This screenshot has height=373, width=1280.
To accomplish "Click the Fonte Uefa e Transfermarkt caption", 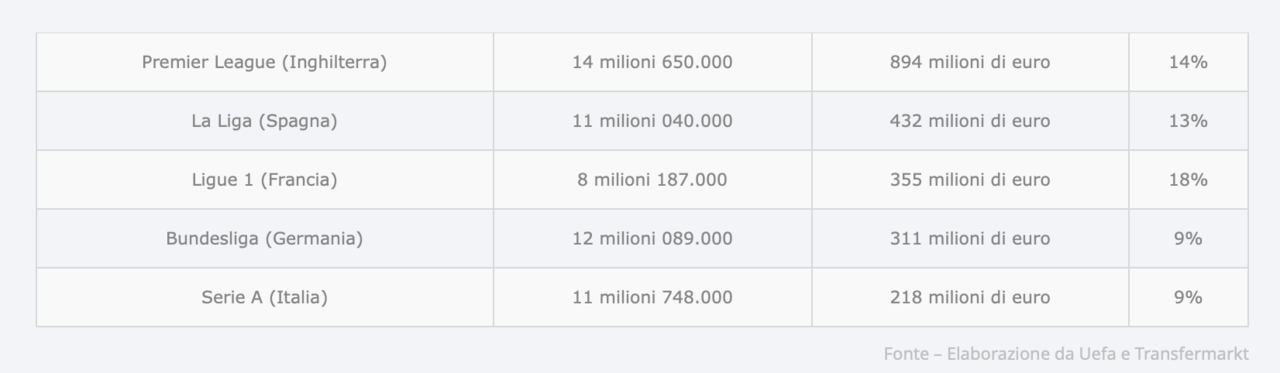I will coord(1066,354).
